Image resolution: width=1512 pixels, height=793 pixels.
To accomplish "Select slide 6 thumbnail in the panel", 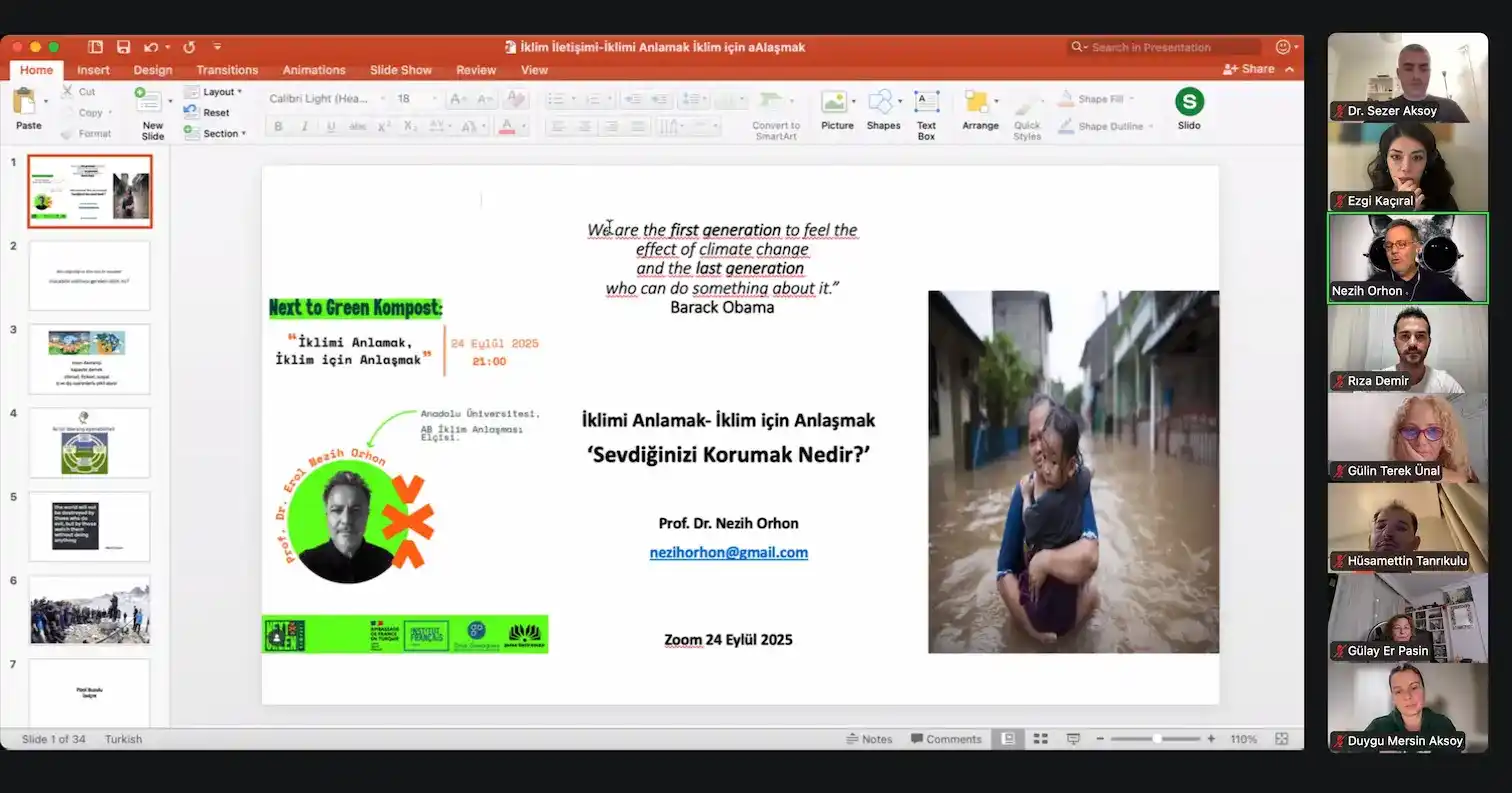I will 89,610.
